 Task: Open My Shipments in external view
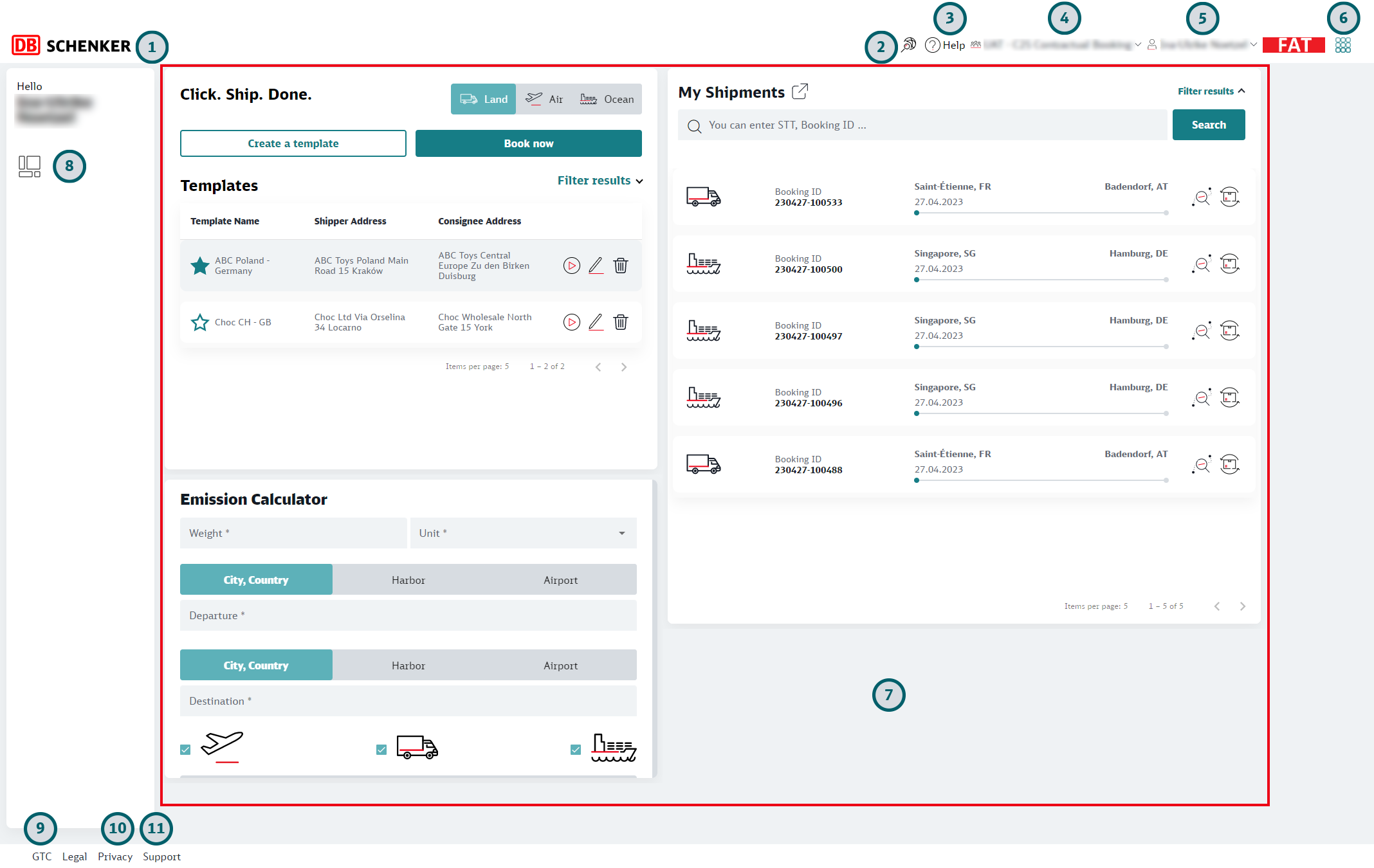800,92
